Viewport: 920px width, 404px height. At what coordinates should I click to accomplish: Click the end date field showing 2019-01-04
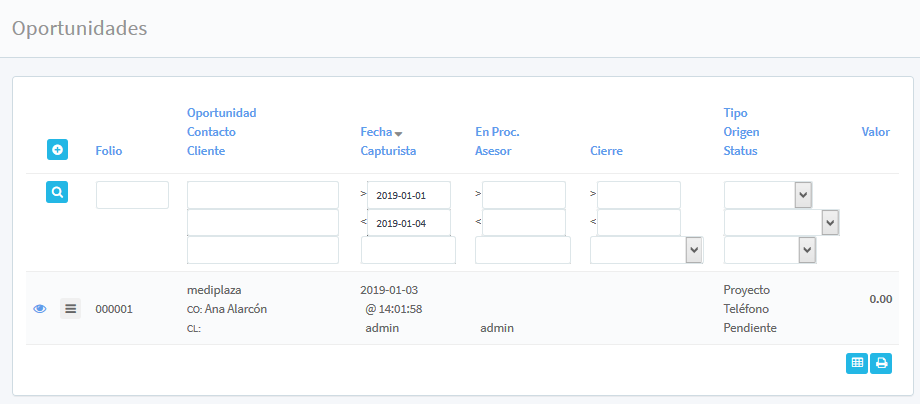click(409, 223)
